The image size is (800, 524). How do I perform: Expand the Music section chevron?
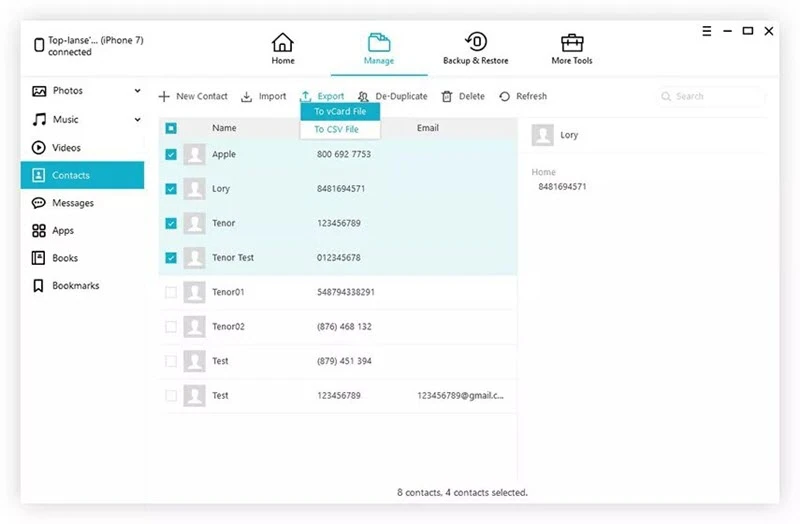pos(137,119)
